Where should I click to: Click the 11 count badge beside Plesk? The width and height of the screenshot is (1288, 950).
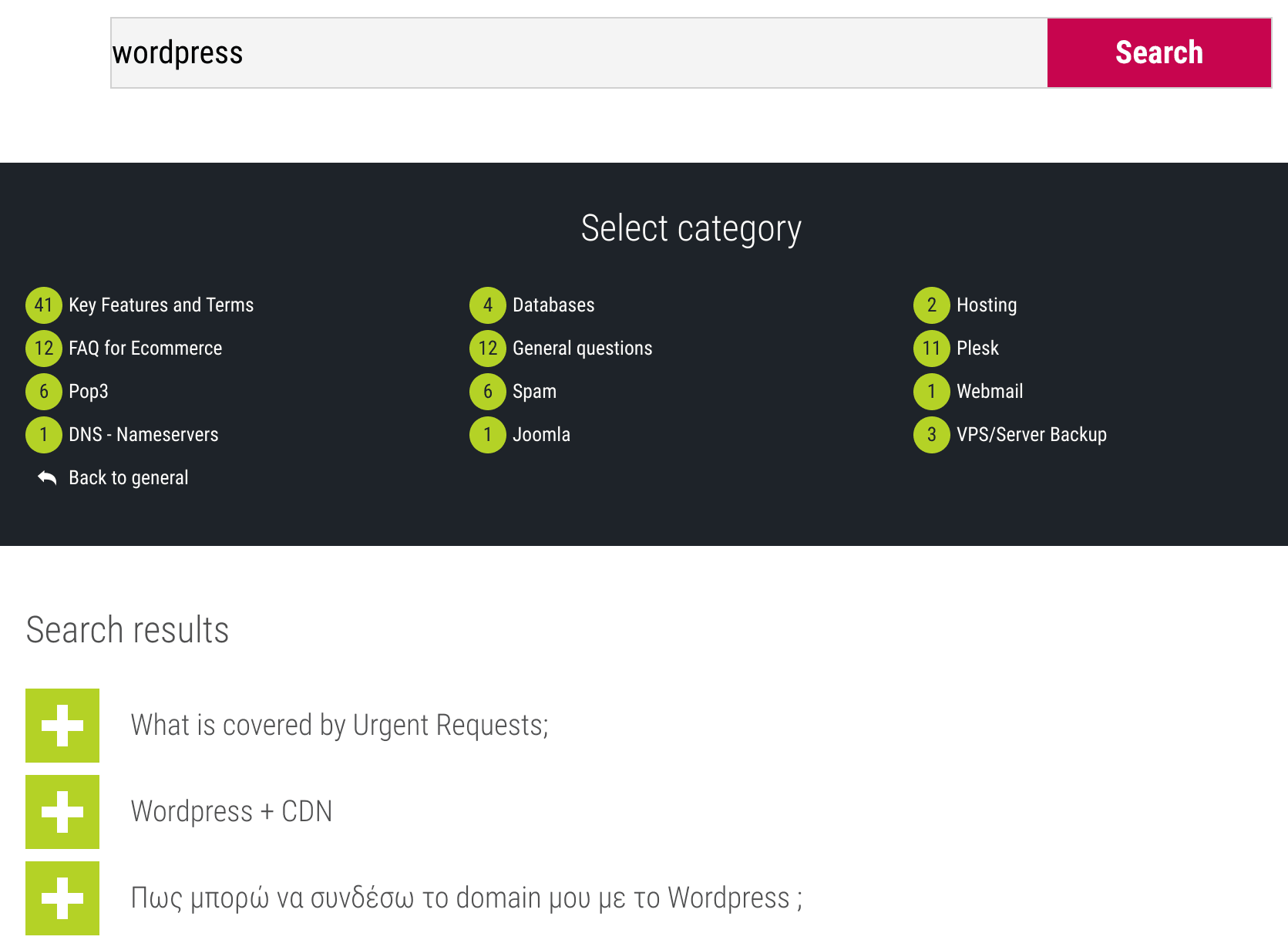[932, 349]
